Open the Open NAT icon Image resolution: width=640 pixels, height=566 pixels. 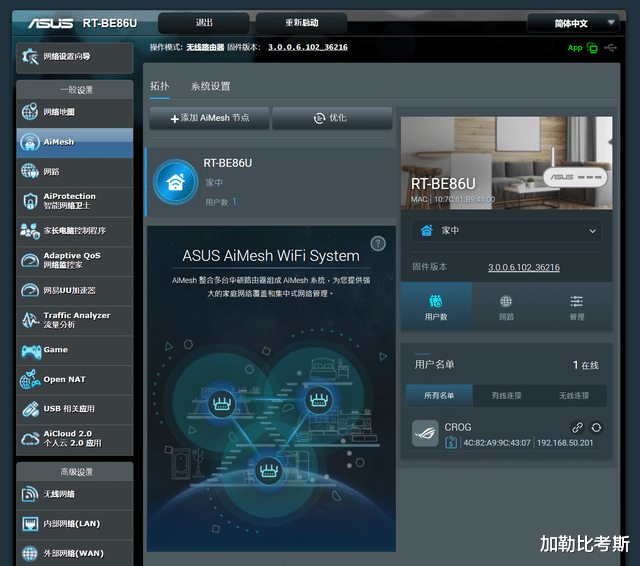pos(30,379)
